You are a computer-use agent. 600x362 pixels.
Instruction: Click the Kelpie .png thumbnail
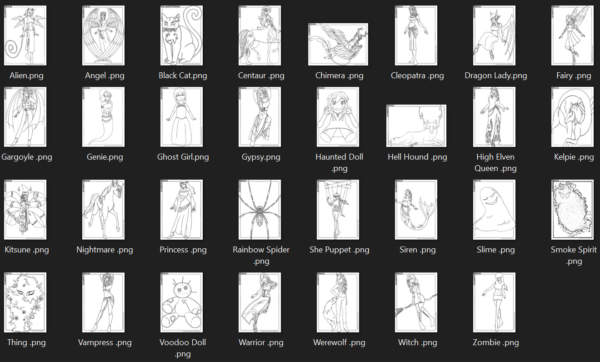click(572, 117)
